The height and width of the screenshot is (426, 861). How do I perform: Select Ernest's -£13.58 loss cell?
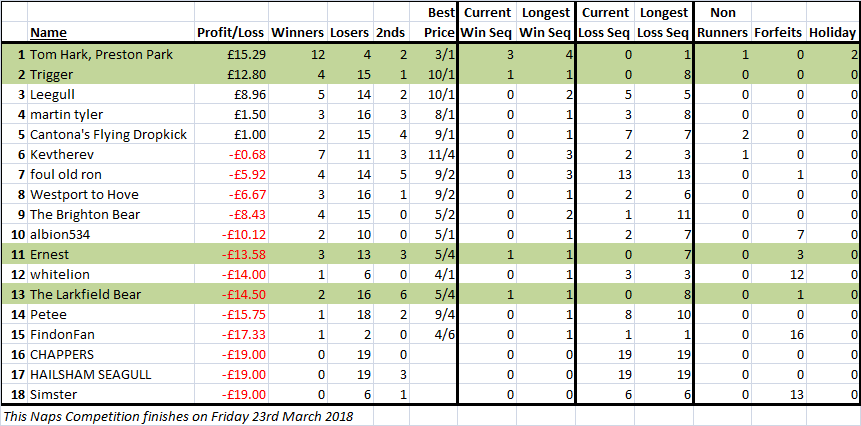pyautogui.click(x=231, y=255)
